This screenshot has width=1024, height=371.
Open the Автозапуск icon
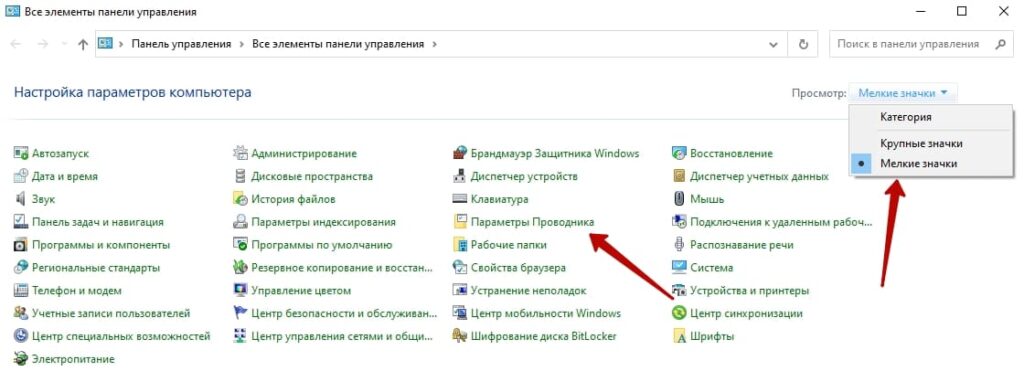[x=21, y=153]
